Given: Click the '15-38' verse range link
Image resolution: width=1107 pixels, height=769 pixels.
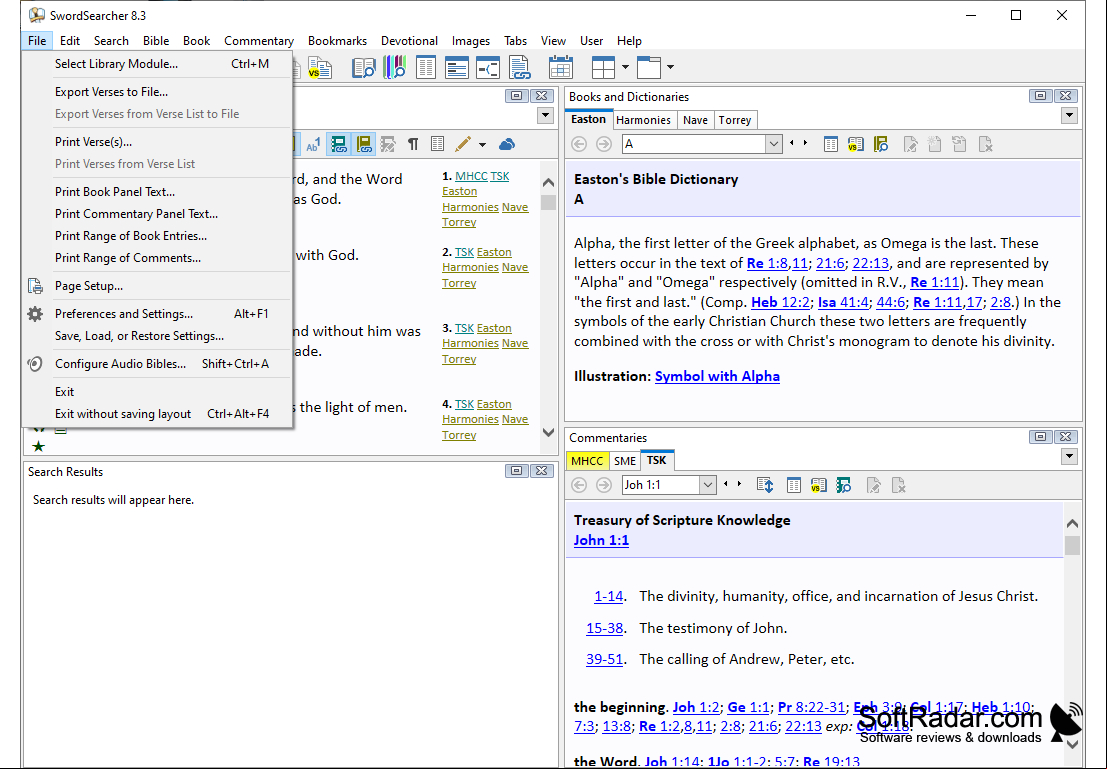Looking at the screenshot, I should click(x=604, y=628).
